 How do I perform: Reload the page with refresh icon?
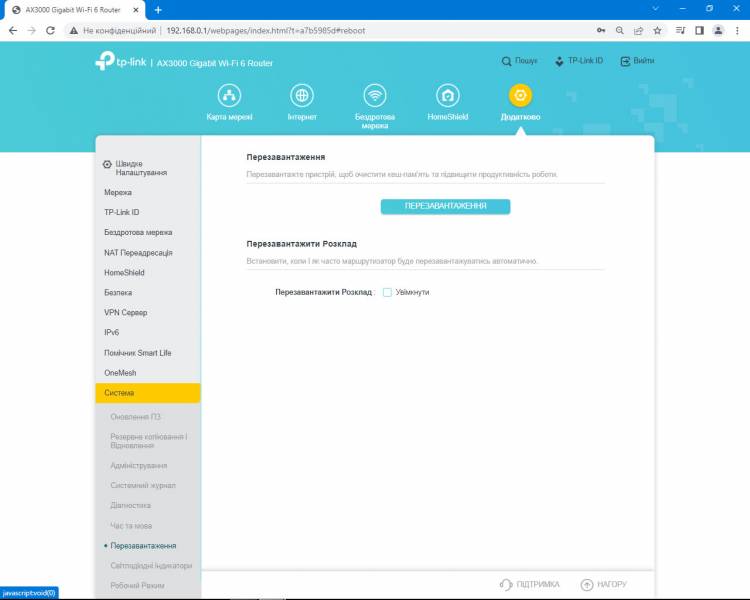(x=50, y=31)
